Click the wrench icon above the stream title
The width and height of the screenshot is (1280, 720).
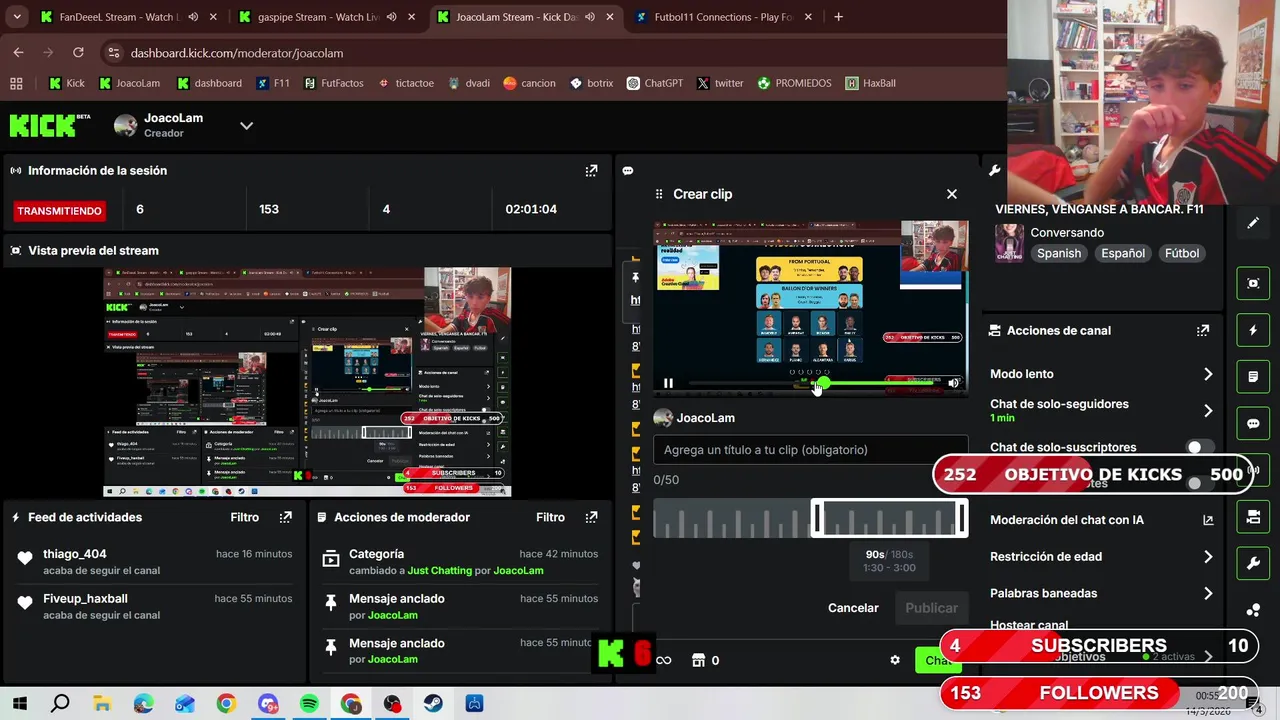pyautogui.click(x=994, y=171)
